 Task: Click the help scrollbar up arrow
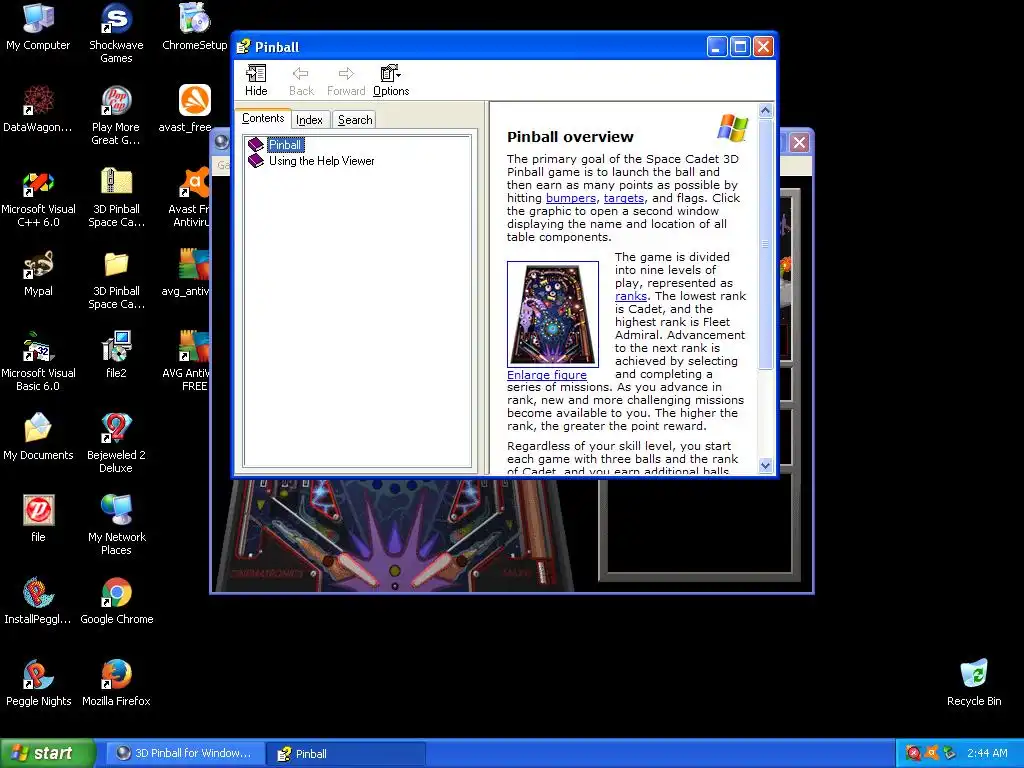pos(765,110)
